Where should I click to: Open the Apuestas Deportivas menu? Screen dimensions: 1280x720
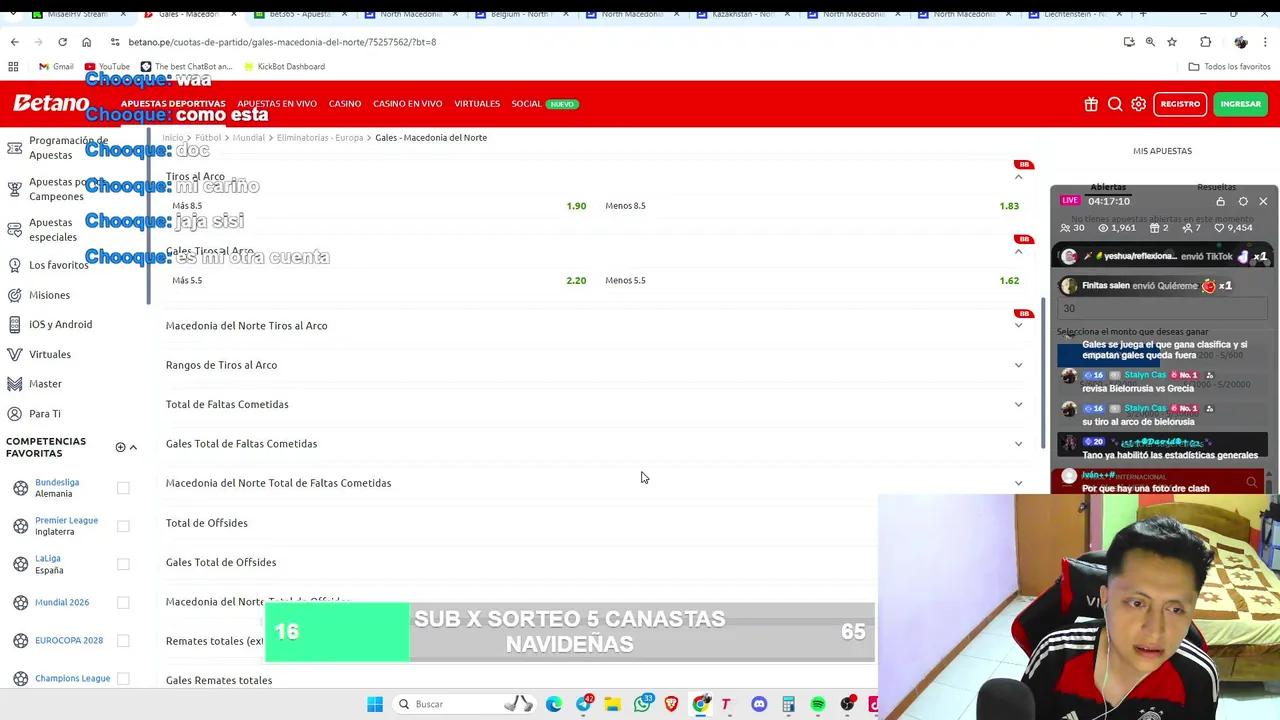pyautogui.click(x=173, y=104)
